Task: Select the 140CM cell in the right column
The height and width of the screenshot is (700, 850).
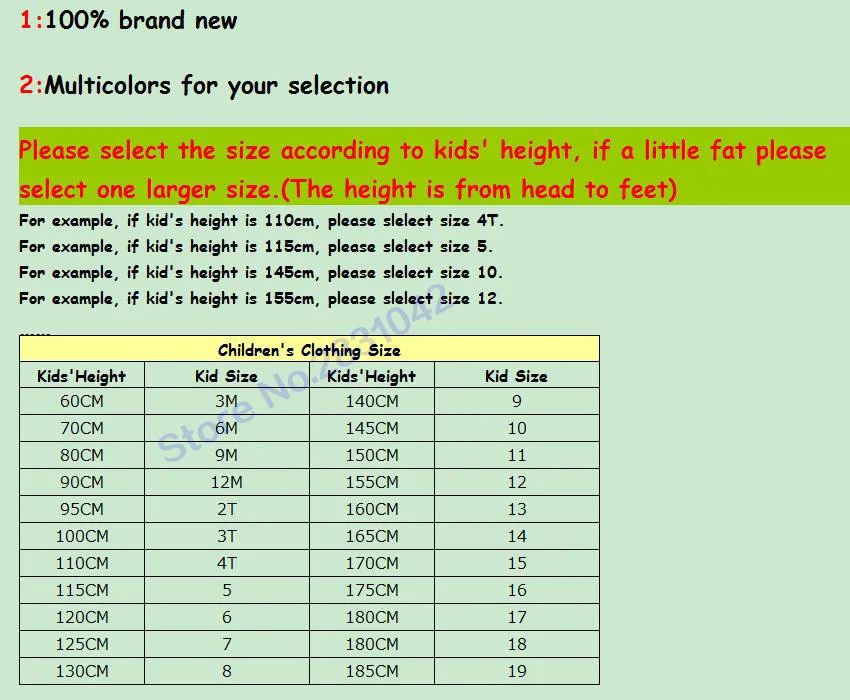Action: [371, 402]
